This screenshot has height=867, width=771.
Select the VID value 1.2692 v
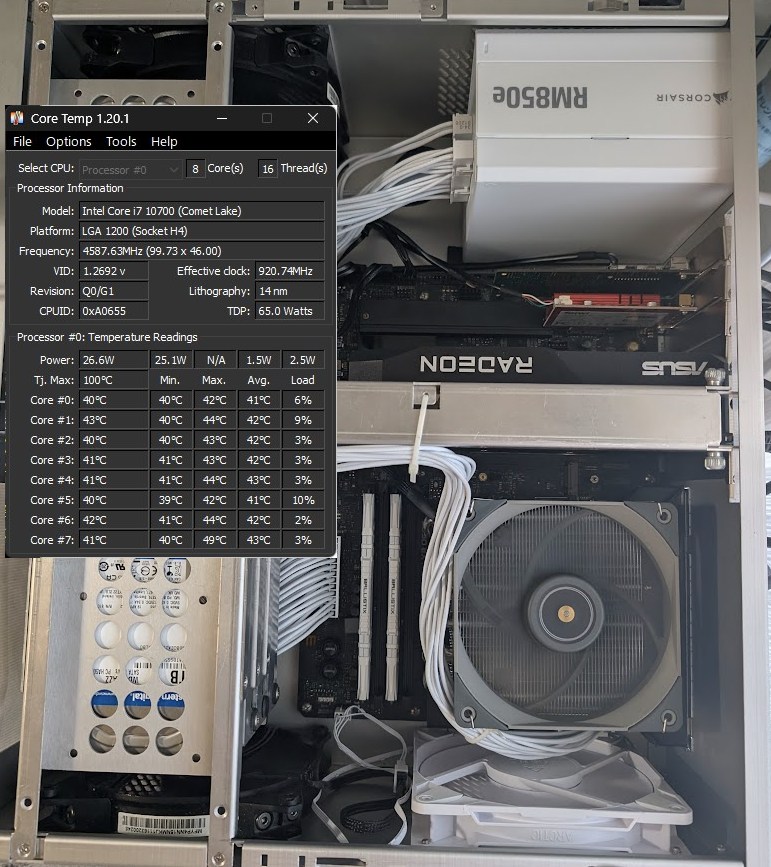114,271
